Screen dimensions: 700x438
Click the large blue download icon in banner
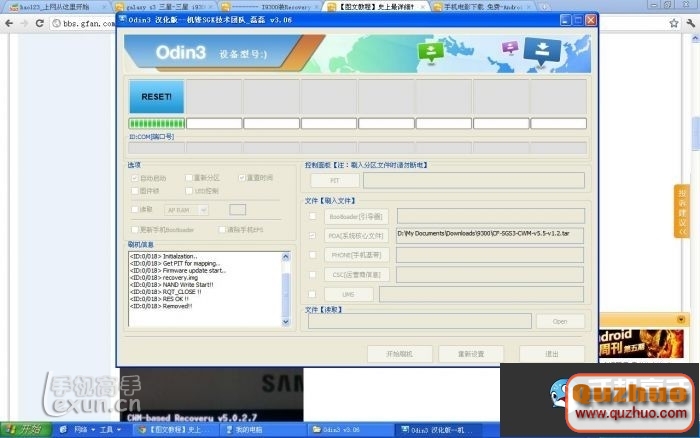coord(542,52)
